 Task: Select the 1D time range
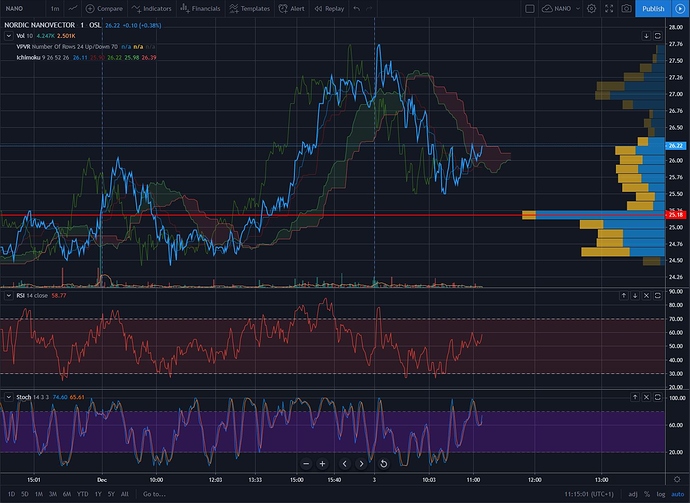tap(11, 494)
